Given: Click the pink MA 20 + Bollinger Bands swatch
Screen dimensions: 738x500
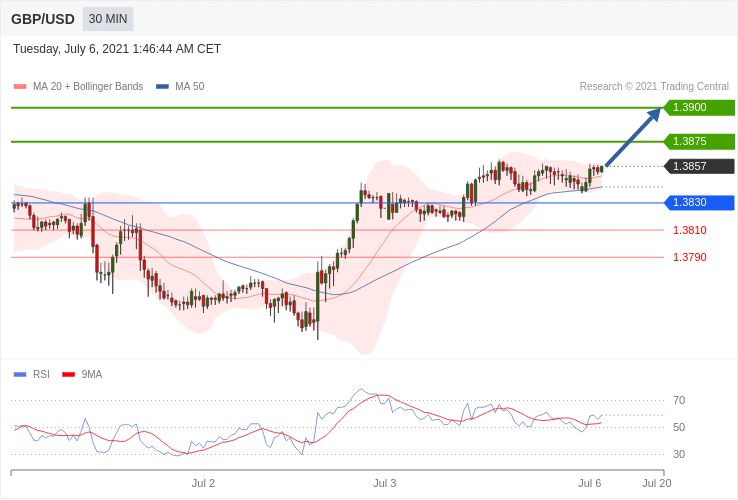Looking at the screenshot, I should tap(20, 87).
